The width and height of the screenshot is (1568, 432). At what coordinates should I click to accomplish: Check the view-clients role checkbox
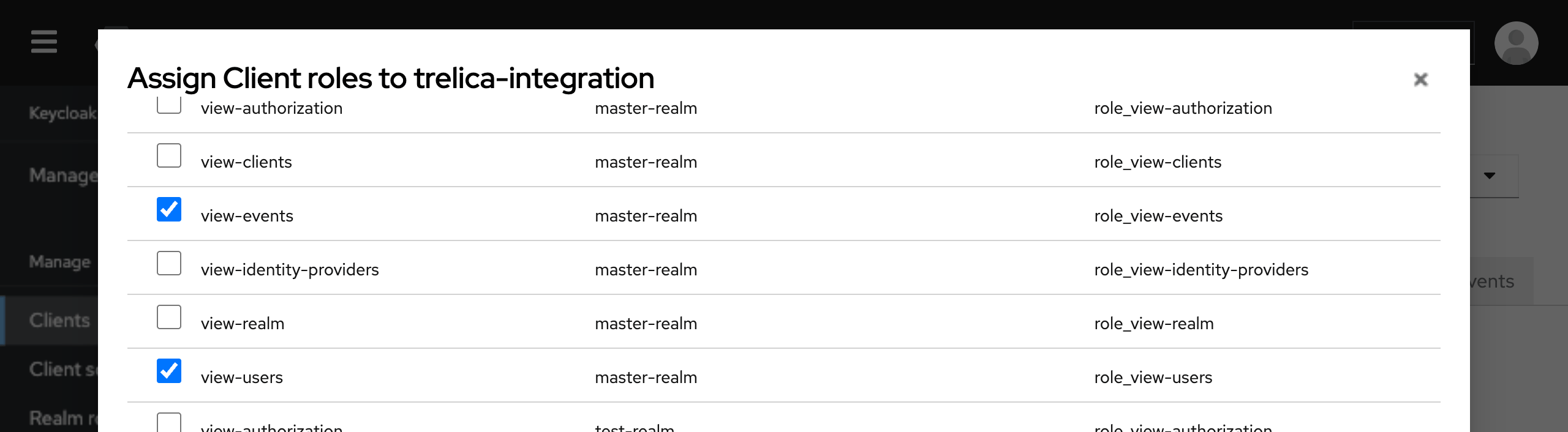tap(169, 155)
